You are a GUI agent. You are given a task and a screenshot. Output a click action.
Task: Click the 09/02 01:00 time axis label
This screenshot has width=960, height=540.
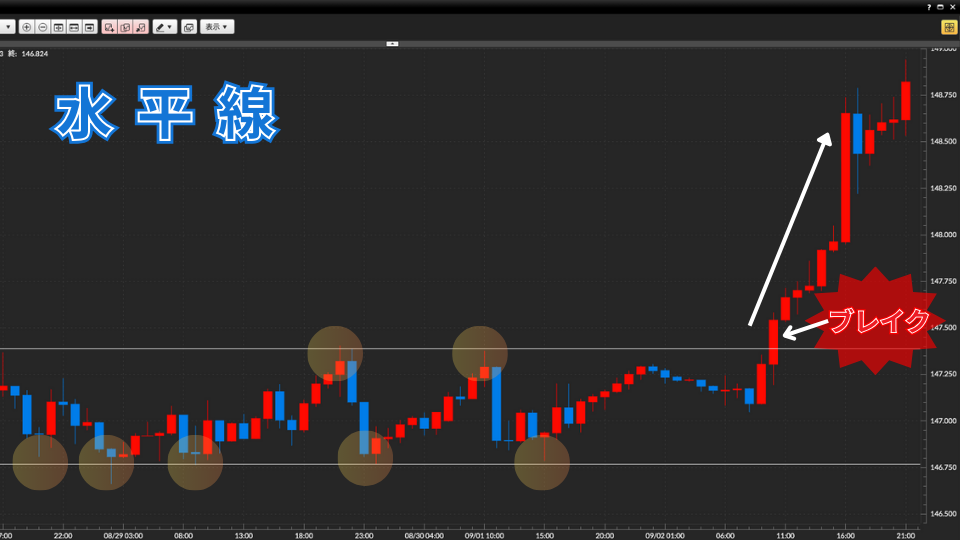[663, 534]
